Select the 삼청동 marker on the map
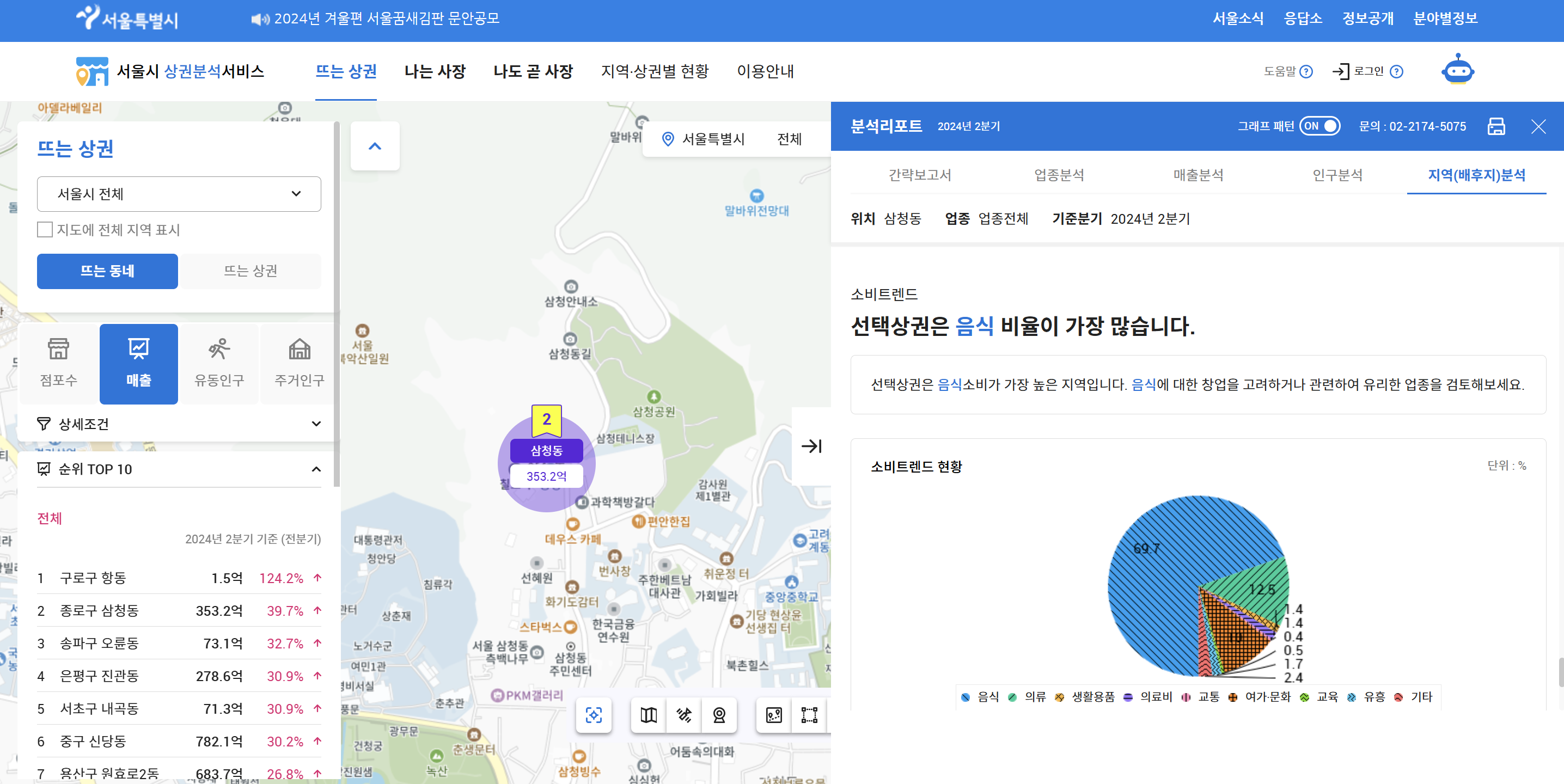Image resolution: width=1564 pixels, height=784 pixels. 546,451
